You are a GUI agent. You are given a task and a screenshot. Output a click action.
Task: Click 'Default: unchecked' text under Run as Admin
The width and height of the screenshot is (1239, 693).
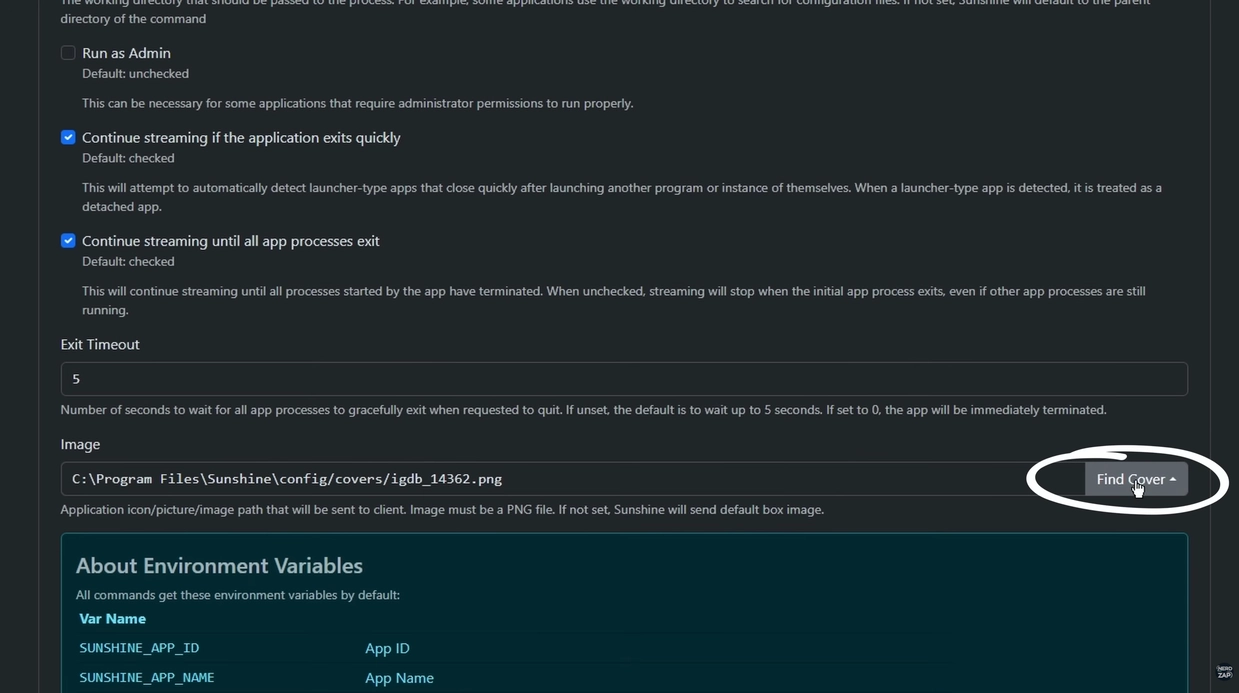[135, 74]
